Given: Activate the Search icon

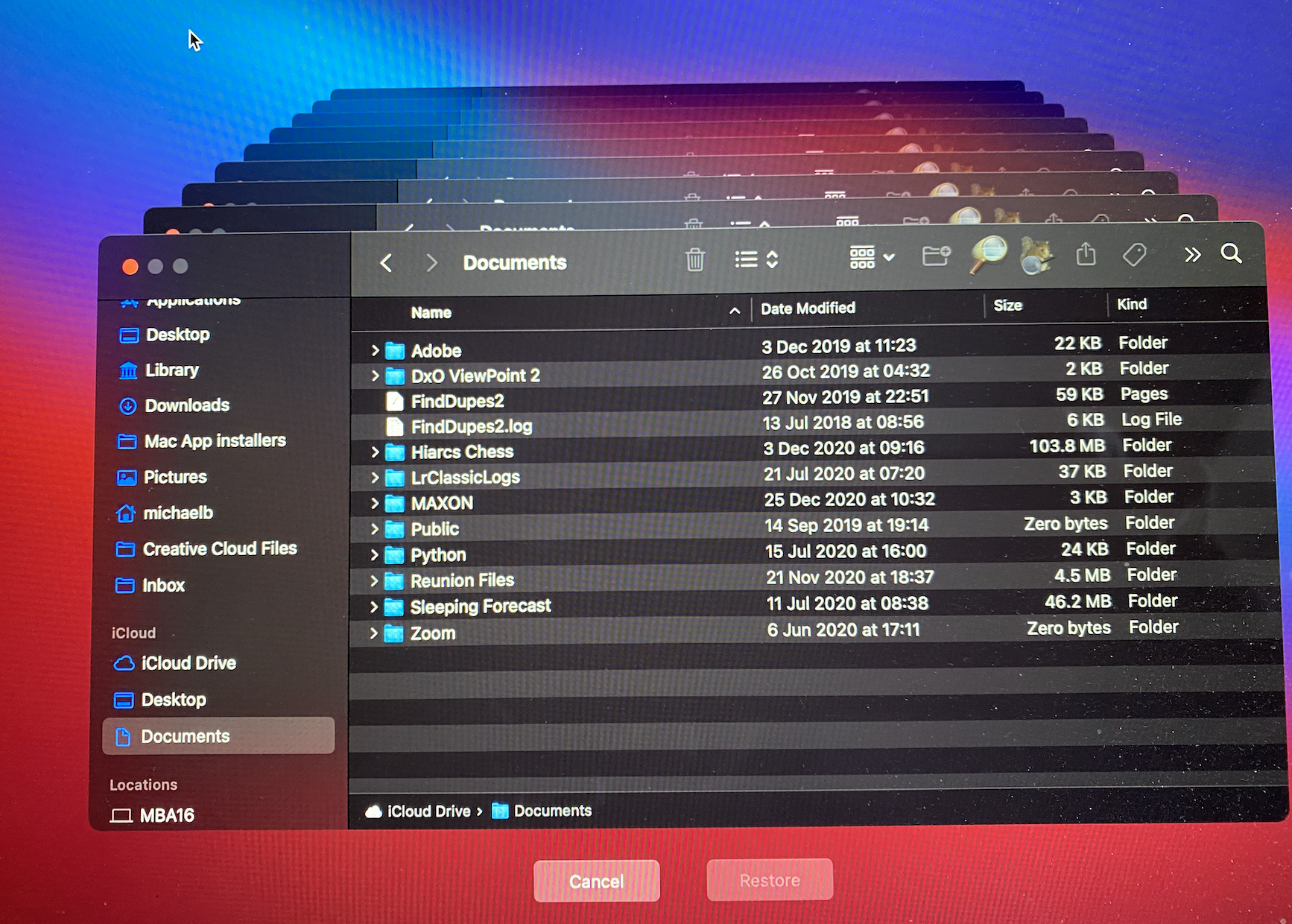Looking at the screenshot, I should pos(1231,254).
